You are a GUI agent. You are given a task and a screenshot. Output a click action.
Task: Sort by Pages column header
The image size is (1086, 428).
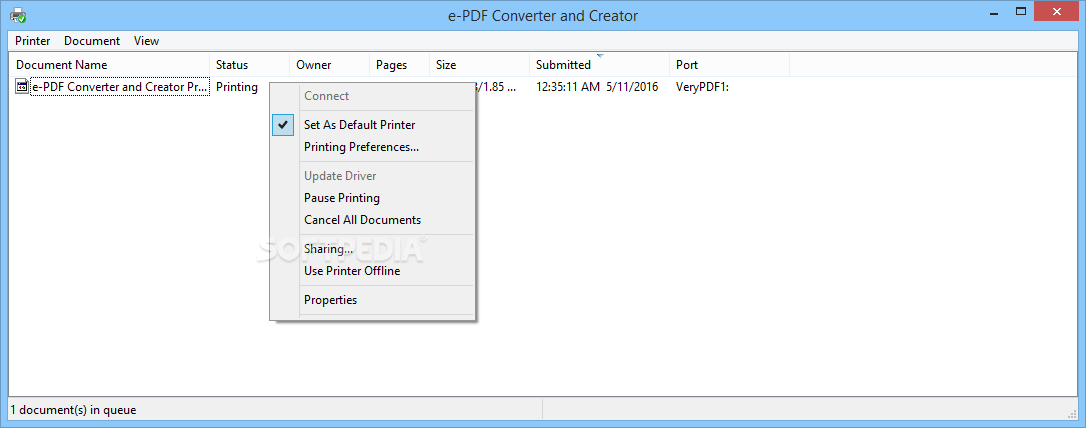point(400,65)
